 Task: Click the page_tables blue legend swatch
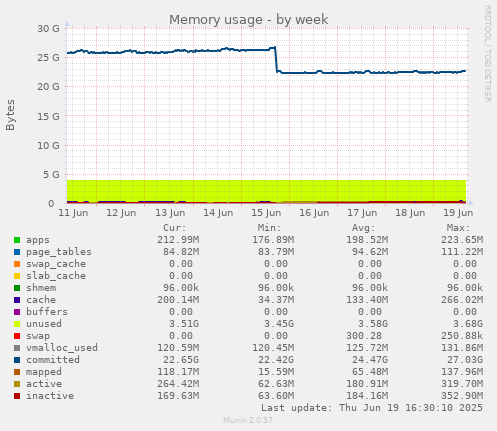(x=17, y=252)
